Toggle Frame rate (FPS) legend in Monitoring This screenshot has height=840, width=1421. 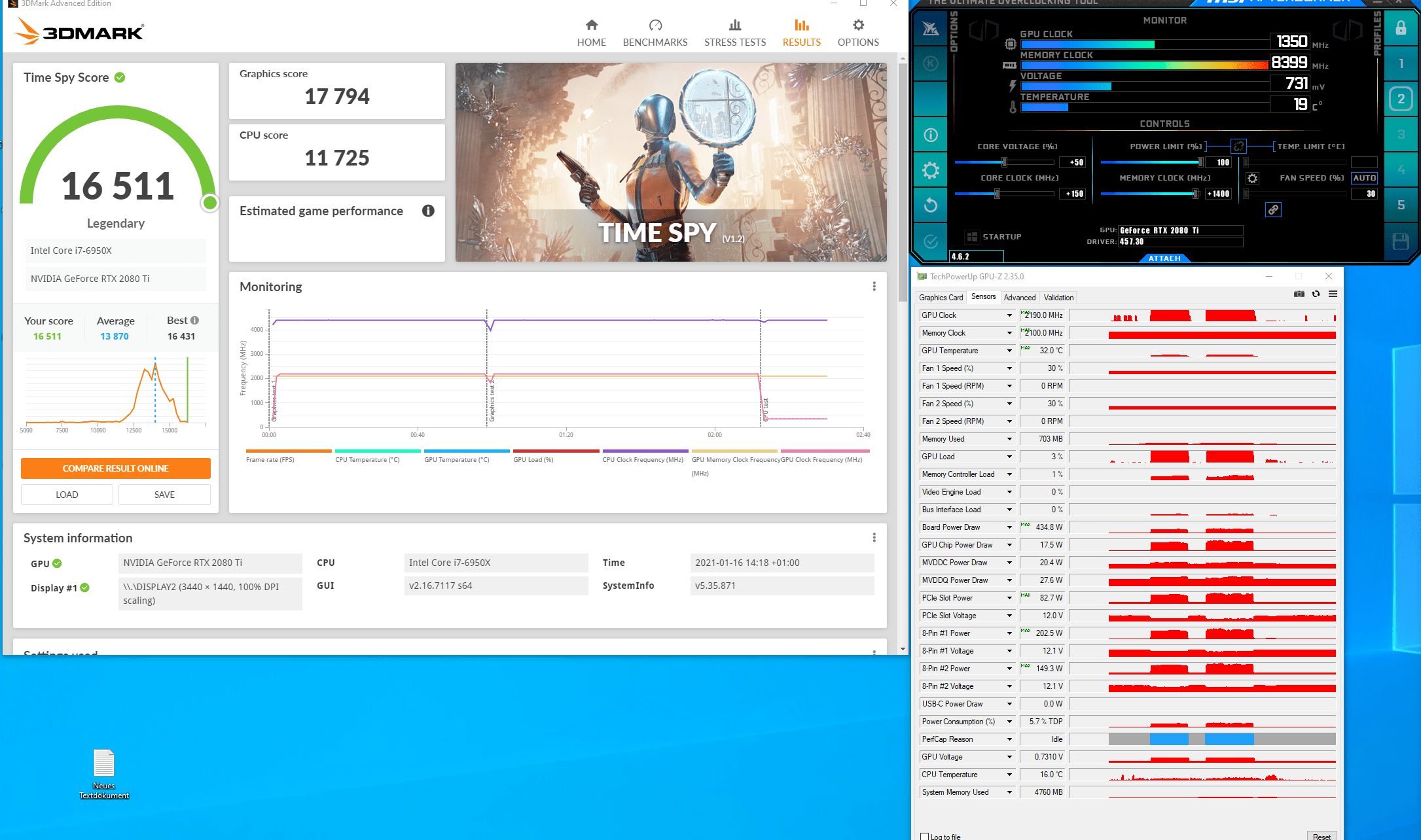289,456
